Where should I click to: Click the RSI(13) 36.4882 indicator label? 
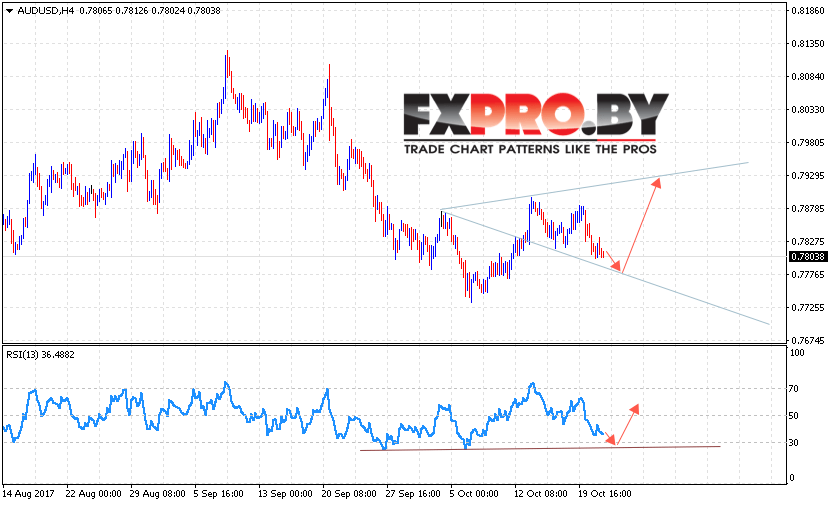[x=40, y=355]
